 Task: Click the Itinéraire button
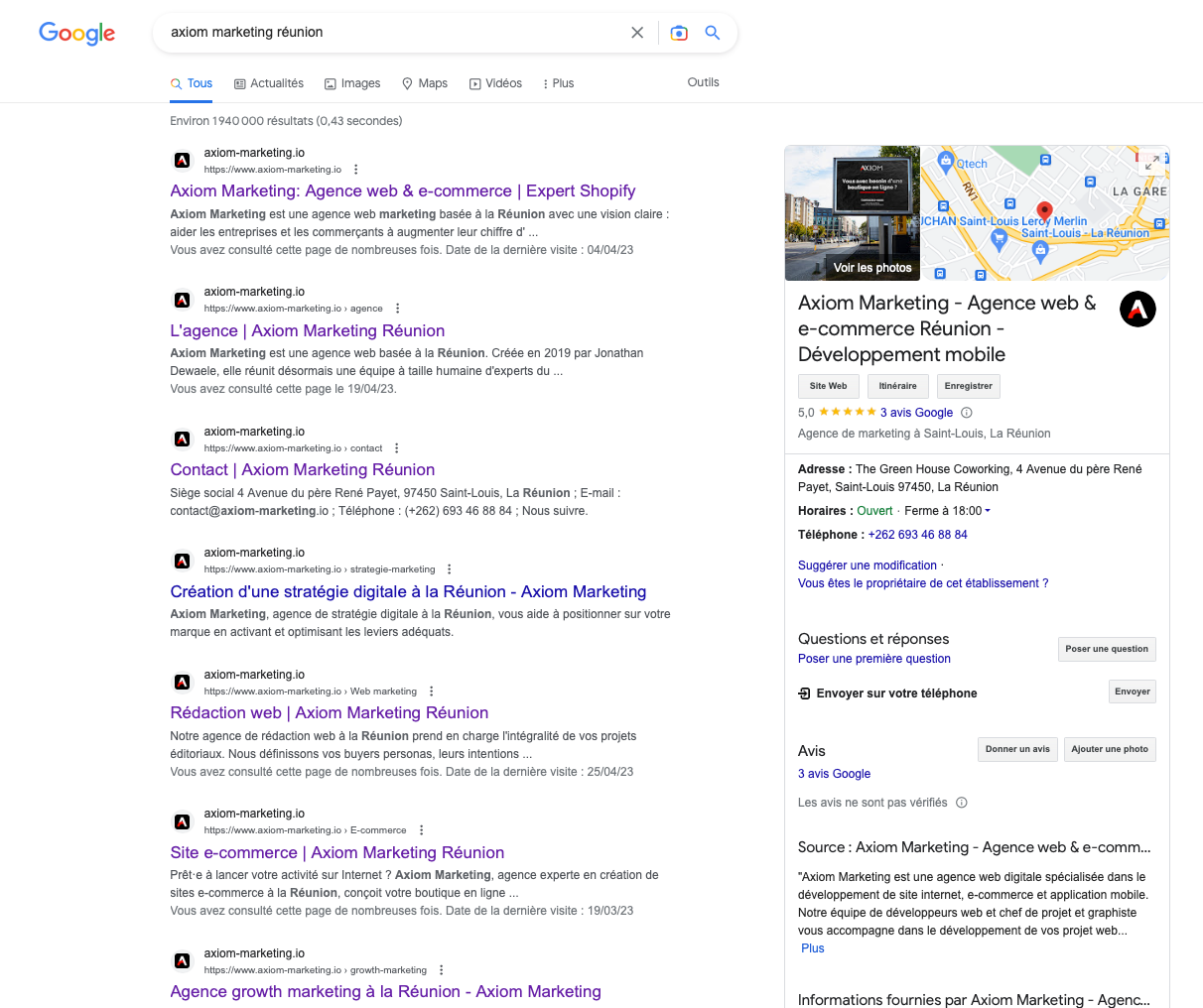(898, 386)
